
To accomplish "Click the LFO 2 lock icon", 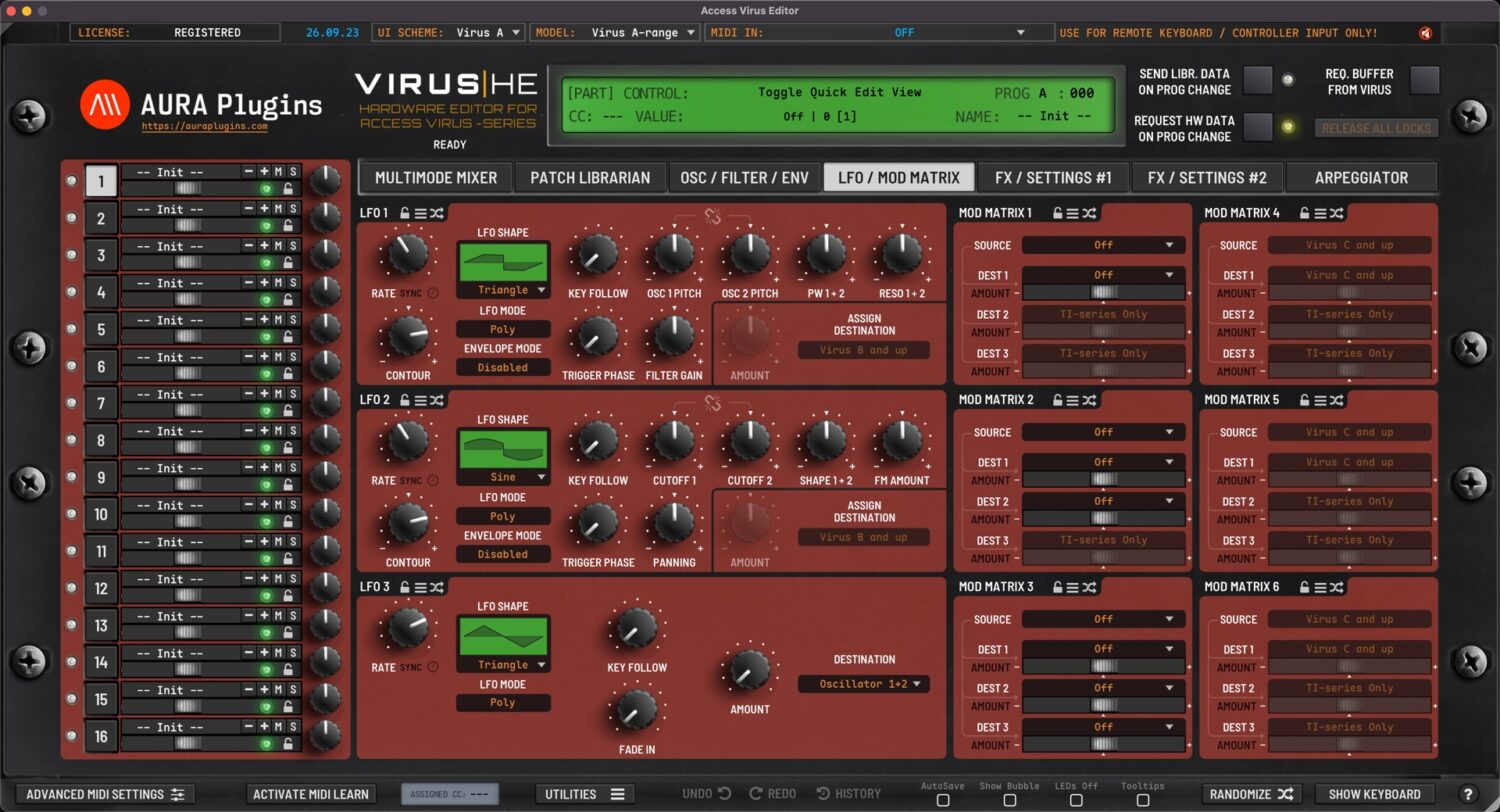I will point(404,400).
